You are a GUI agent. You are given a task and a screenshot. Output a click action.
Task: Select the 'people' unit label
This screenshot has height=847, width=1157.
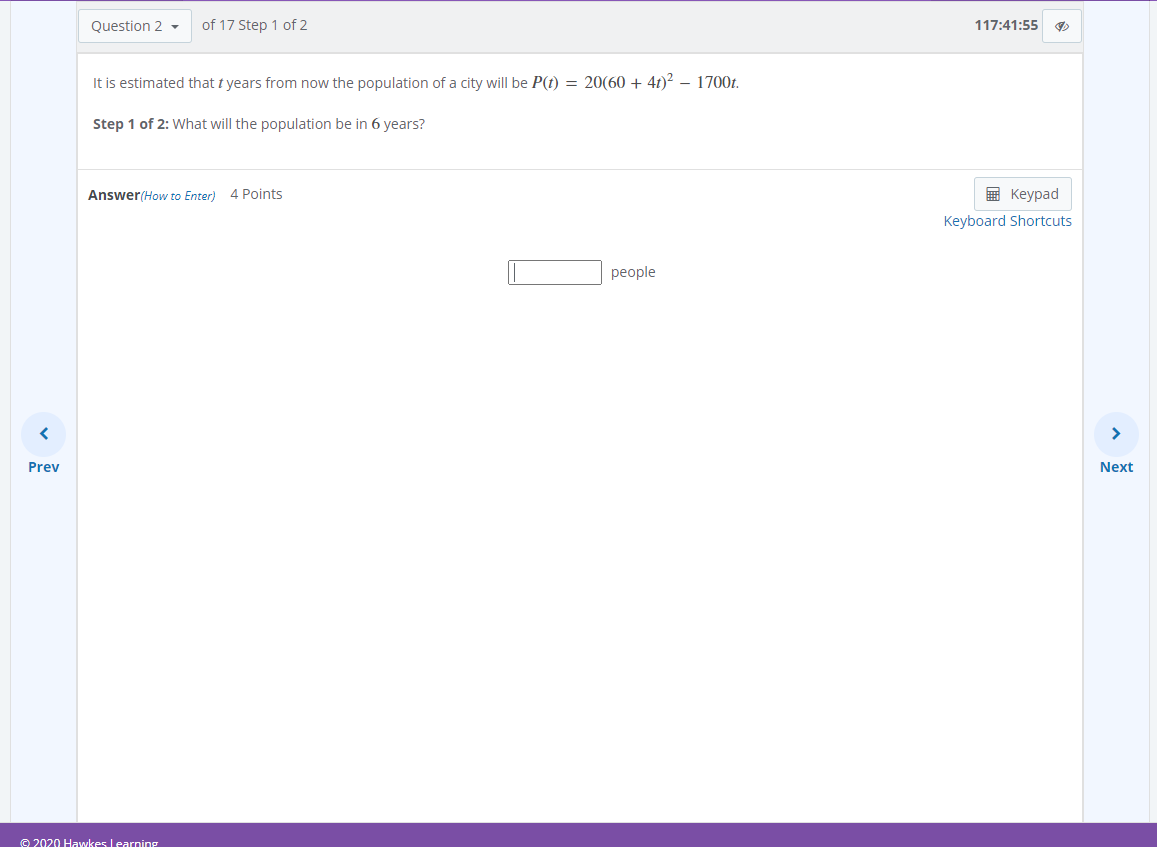click(633, 272)
